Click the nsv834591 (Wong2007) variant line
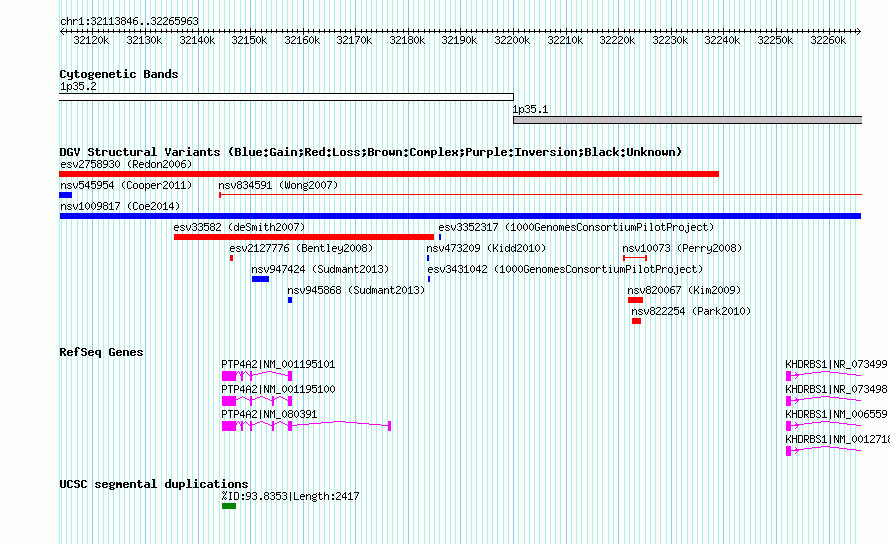Image resolution: width=890 pixels, height=544 pixels. (x=540, y=195)
